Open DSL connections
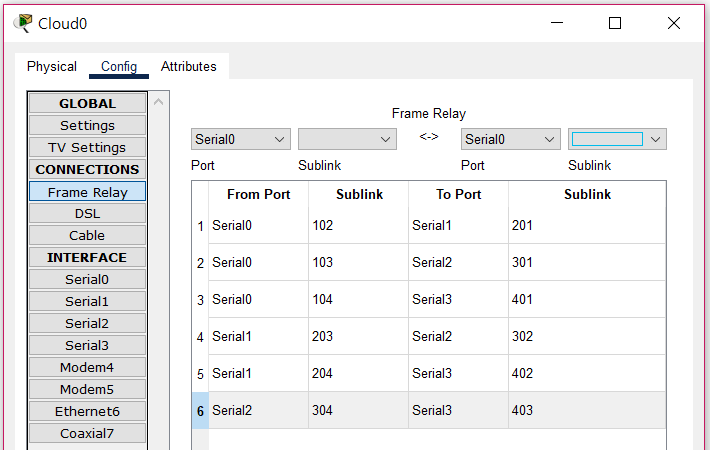 click(87, 213)
